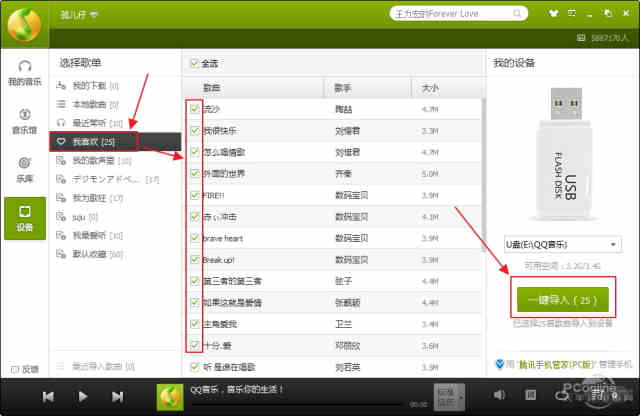
Task: Click the album art thumbnail in the player bar
Action: pyautogui.click(x=170, y=397)
